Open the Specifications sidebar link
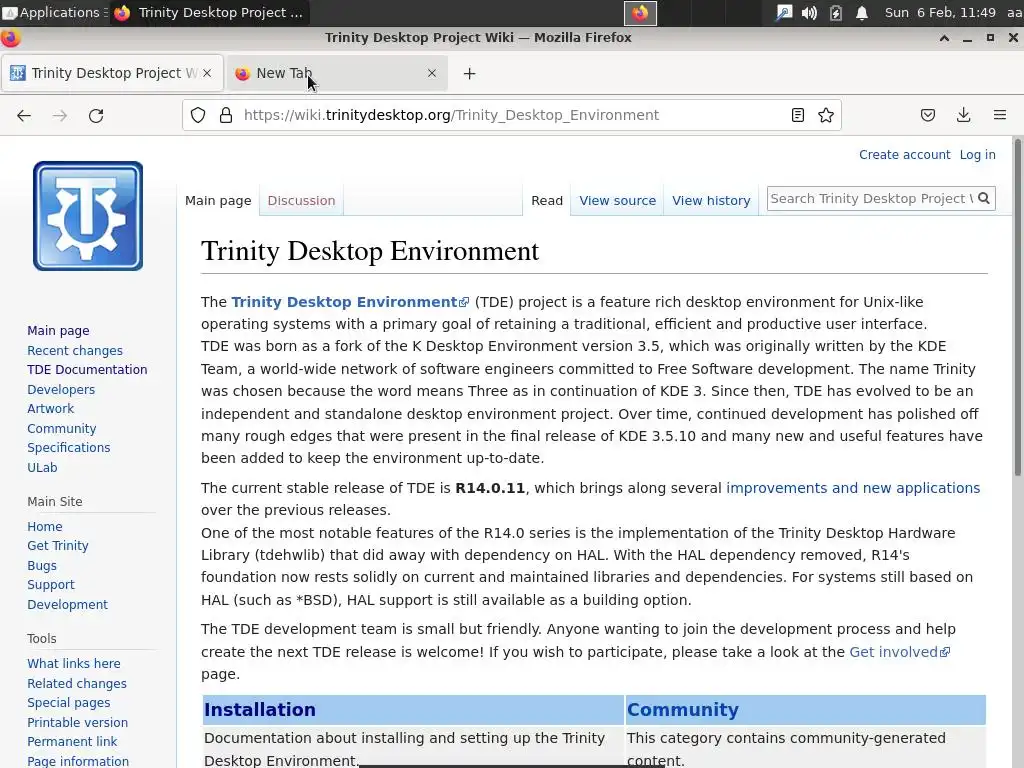This screenshot has width=1024, height=768. click(x=69, y=448)
